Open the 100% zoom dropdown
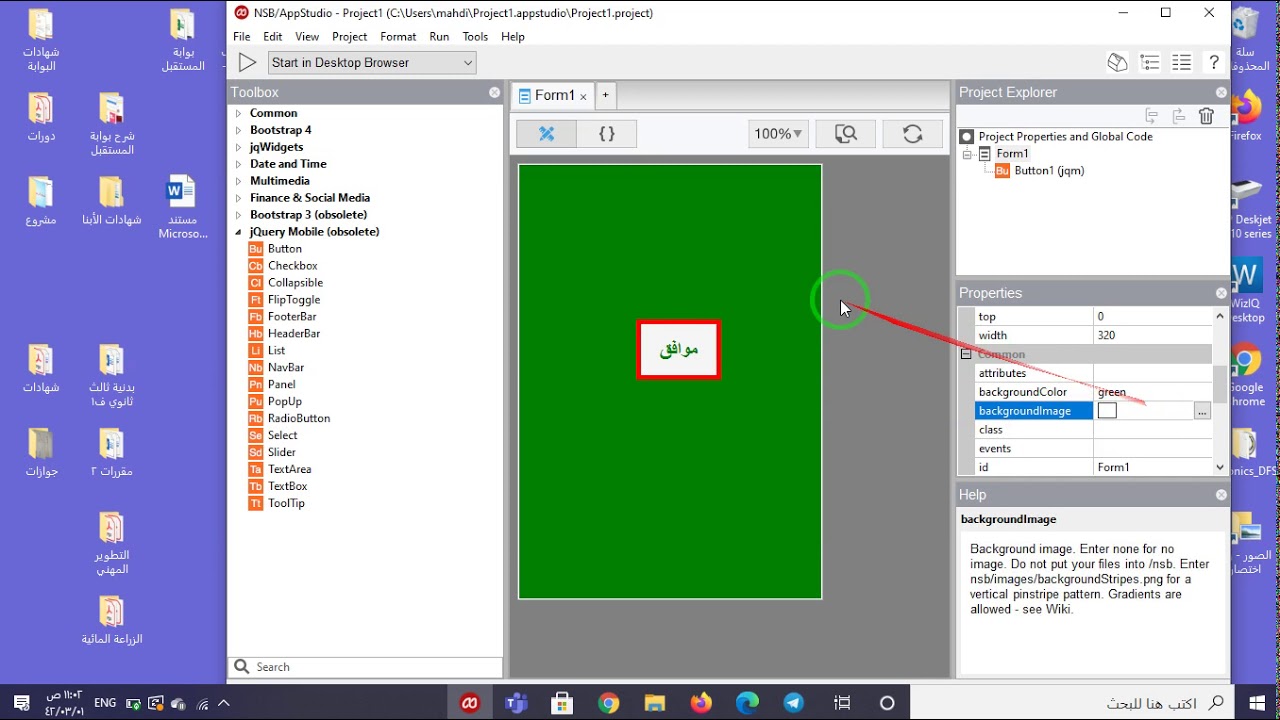The image size is (1280, 720). coord(778,134)
